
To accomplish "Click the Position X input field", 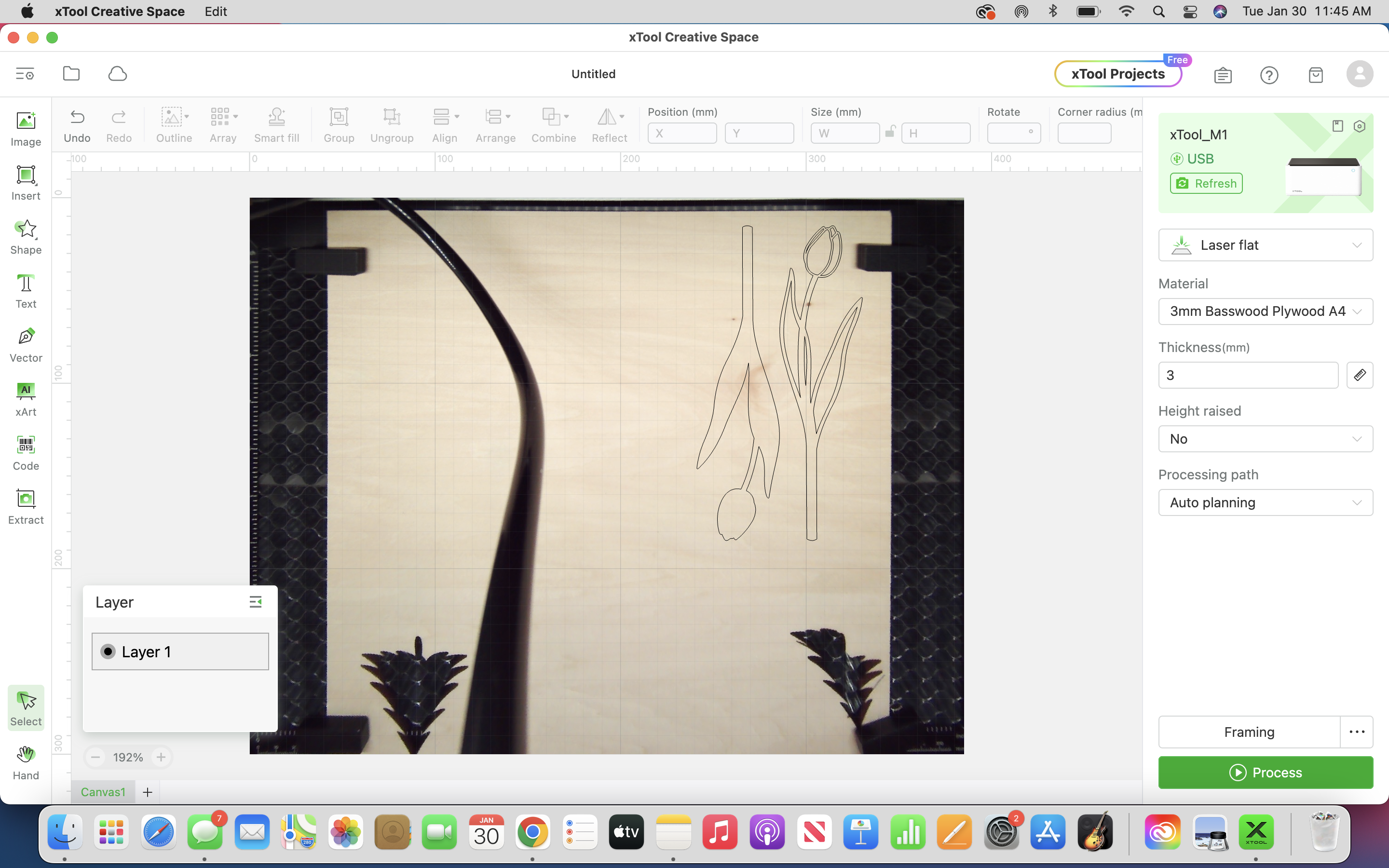I will (682, 133).
